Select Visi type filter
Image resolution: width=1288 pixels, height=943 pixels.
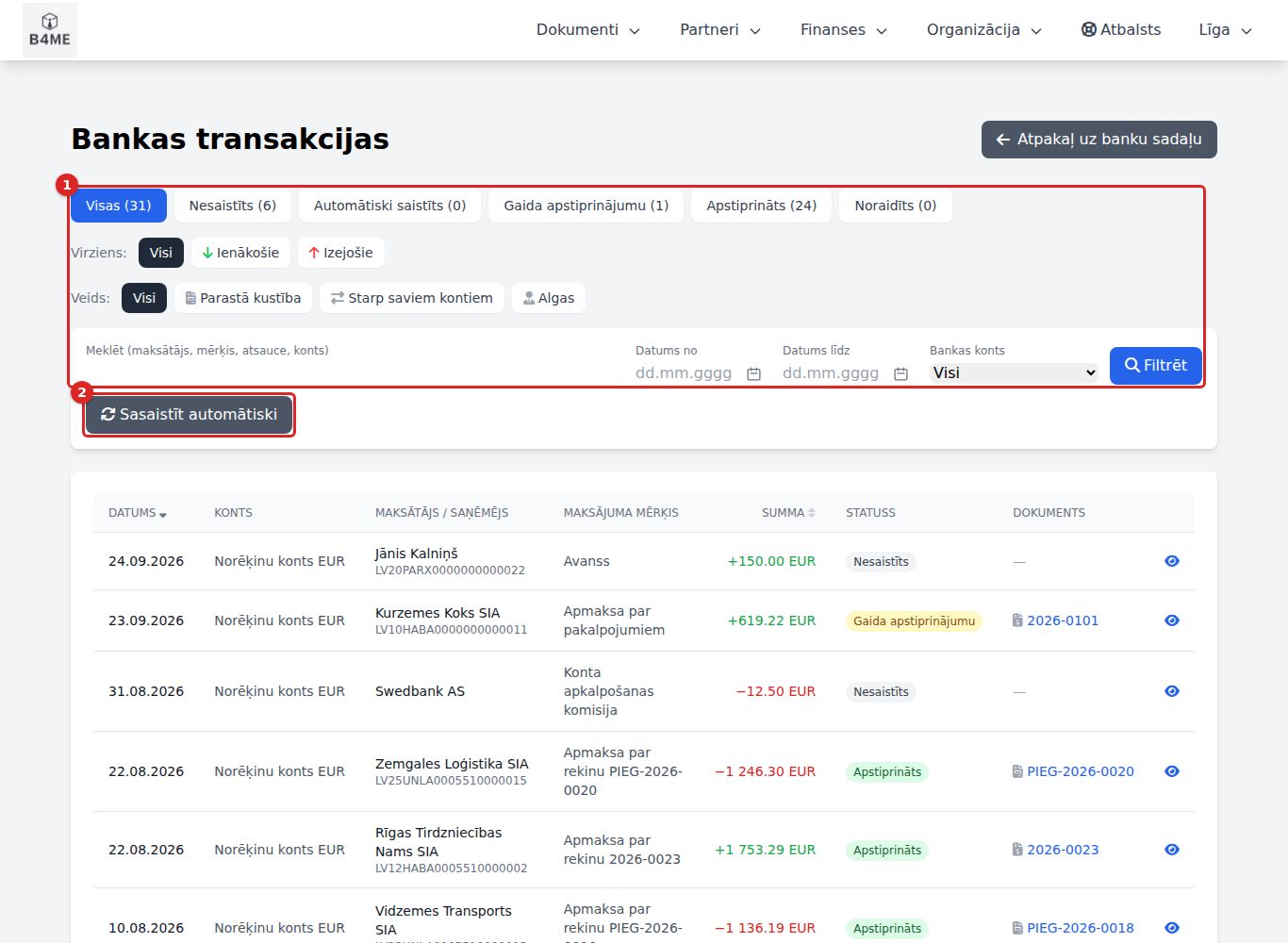coord(144,298)
